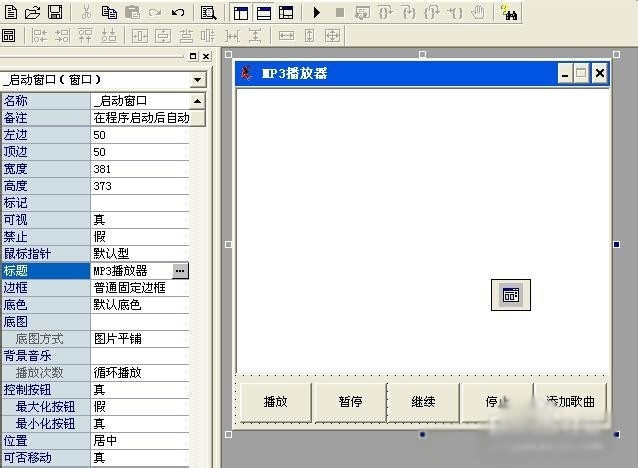Select the 最大化按钮 property value 假
Viewport: 638px width, 468px height.
pos(140,407)
